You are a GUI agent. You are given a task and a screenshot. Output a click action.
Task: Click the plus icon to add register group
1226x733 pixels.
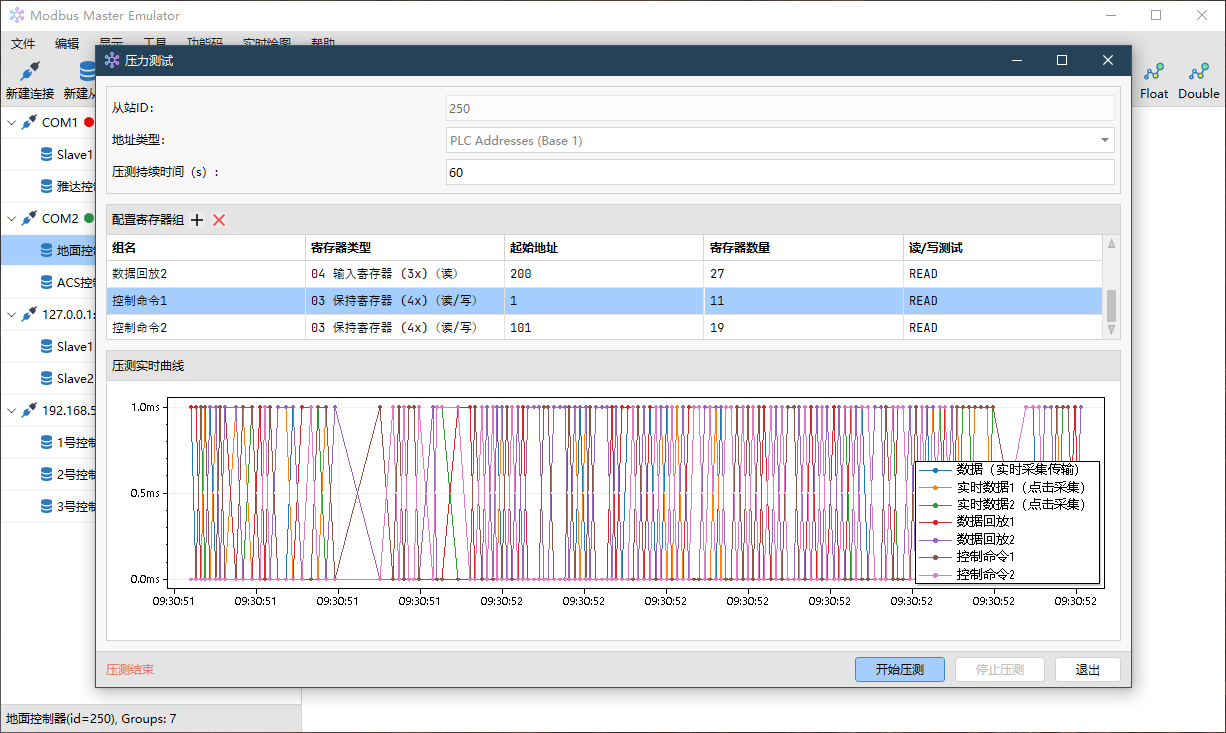197,220
